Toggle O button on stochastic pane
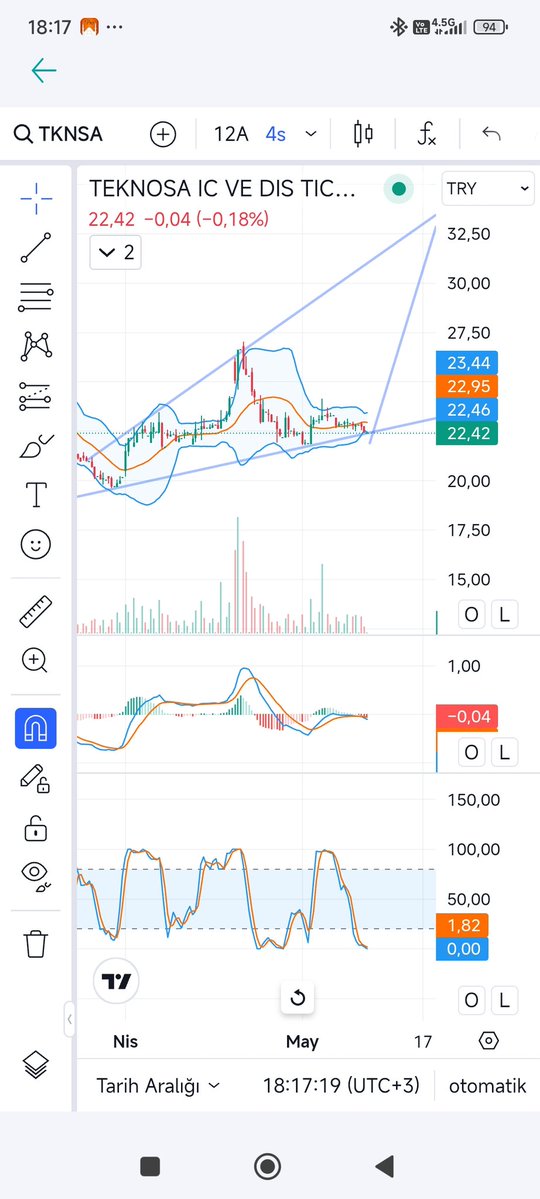This screenshot has height=1199, width=540. click(x=471, y=1000)
